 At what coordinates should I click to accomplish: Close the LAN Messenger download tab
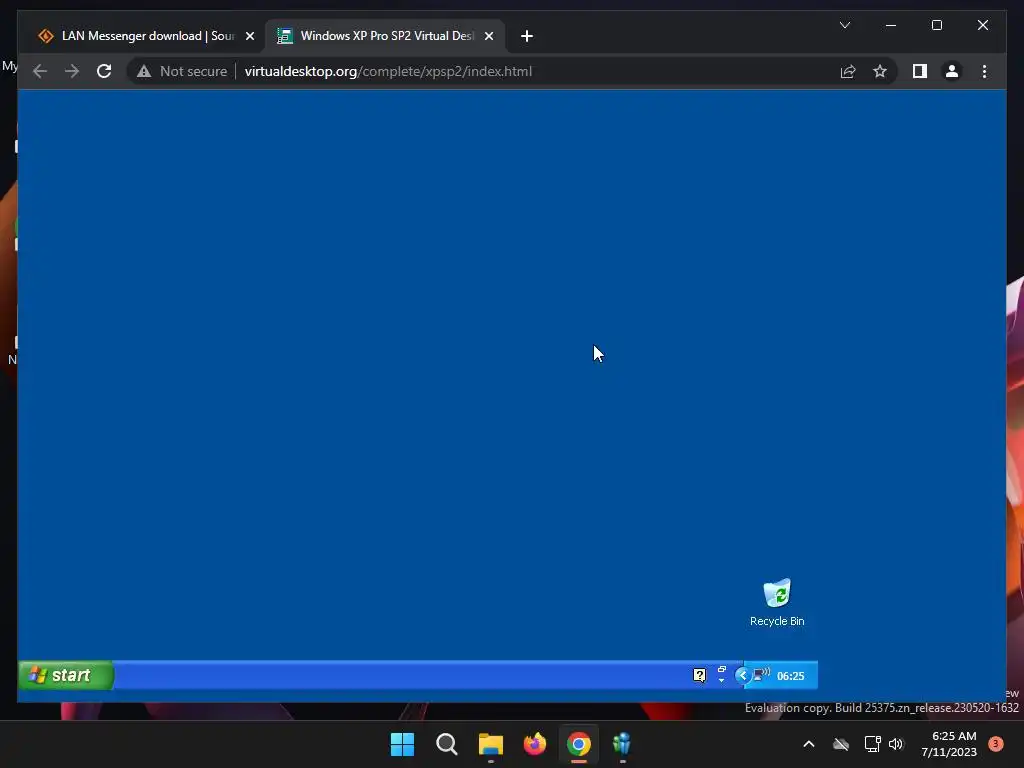(x=249, y=36)
